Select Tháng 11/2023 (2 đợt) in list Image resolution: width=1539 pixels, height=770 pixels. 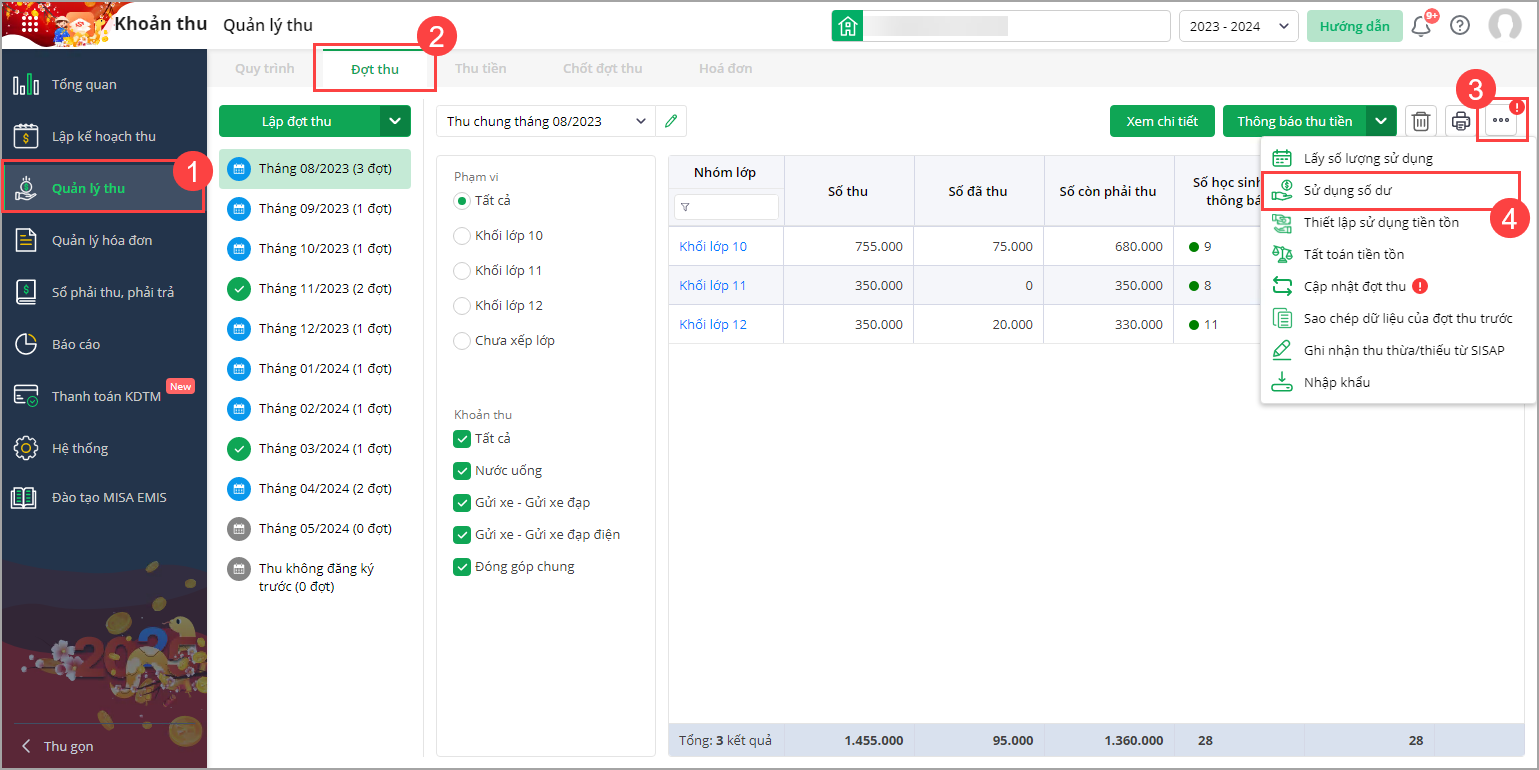(x=324, y=289)
